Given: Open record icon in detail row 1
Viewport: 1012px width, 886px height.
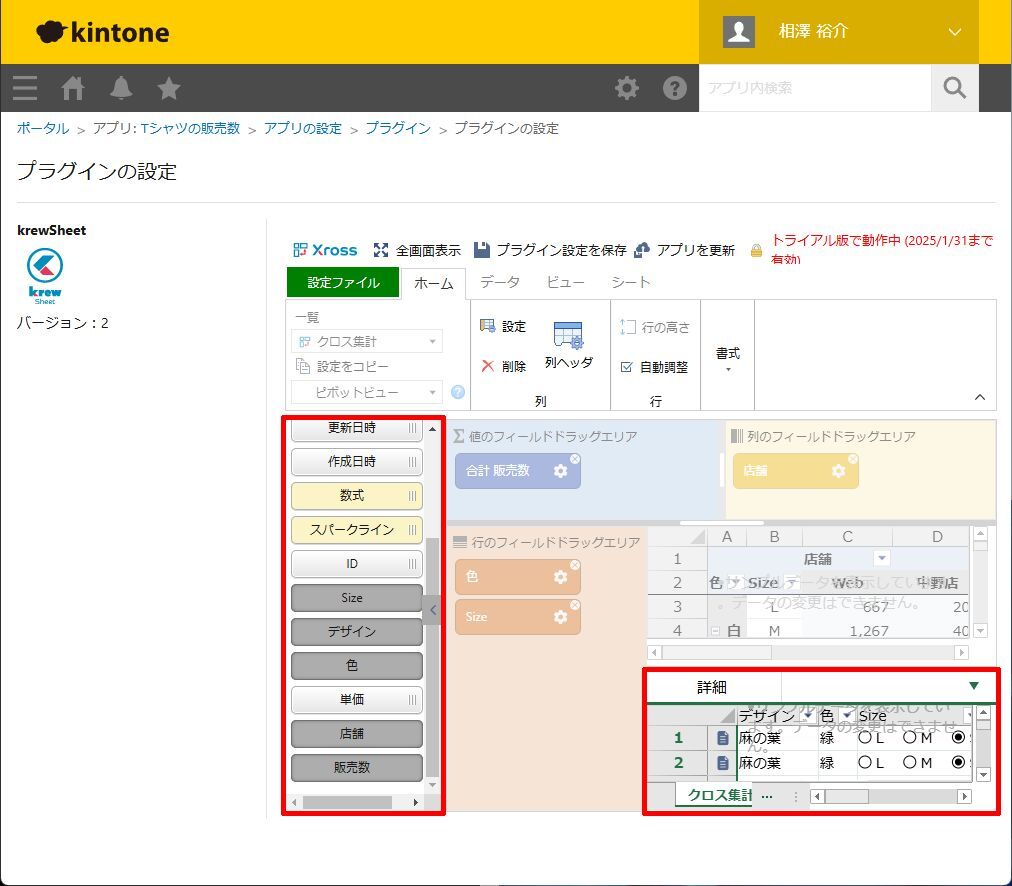Looking at the screenshot, I should [x=723, y=738].
